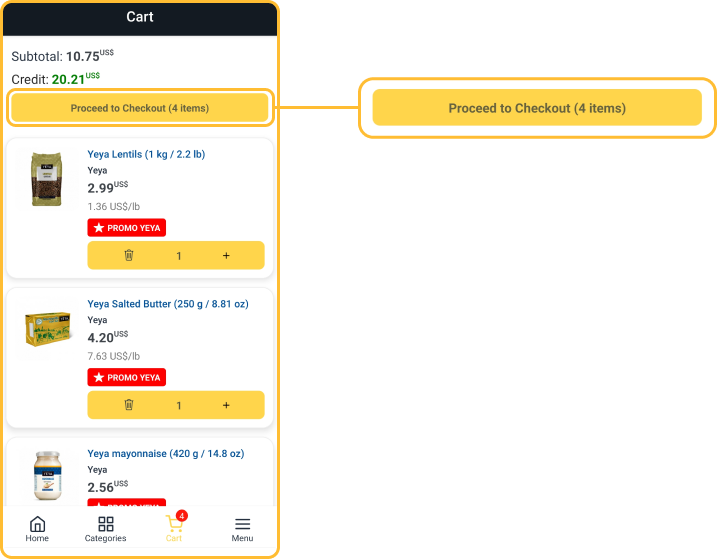Select the Salted Butter quantity value

click(x=179, y=405)
